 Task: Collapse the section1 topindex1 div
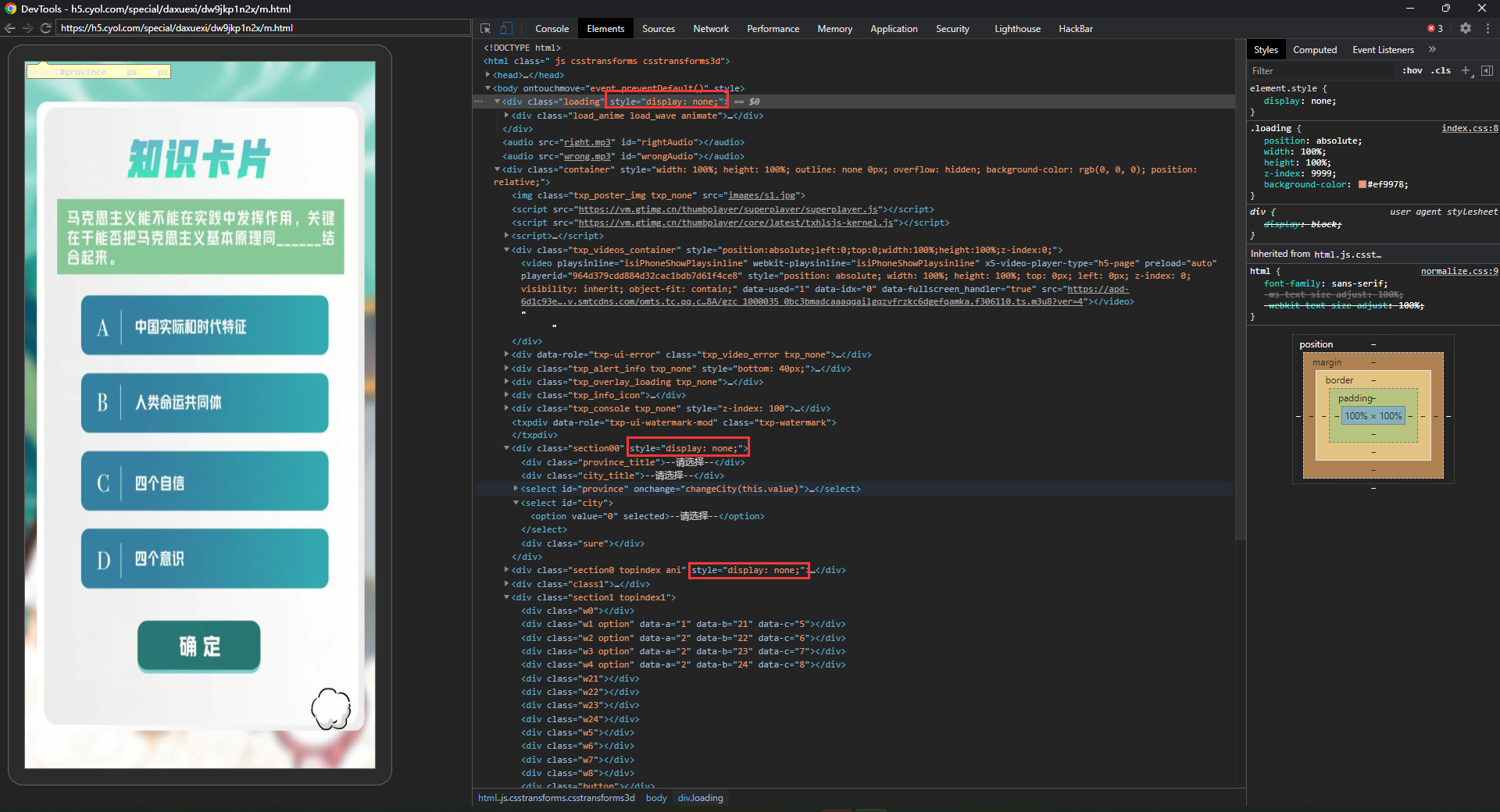507,597
